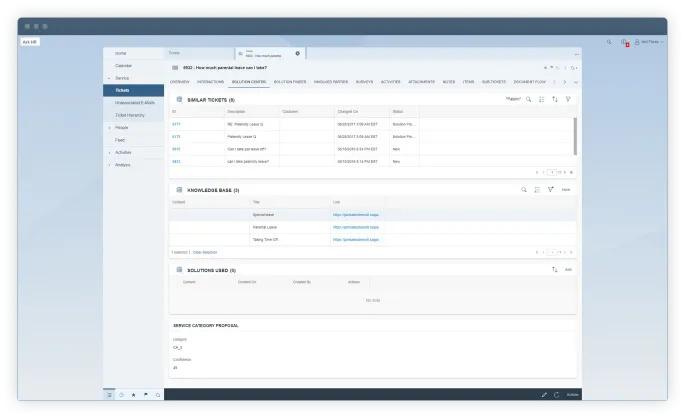
Task: Search within the Similar Tickets table
Action: pos(528,100)
